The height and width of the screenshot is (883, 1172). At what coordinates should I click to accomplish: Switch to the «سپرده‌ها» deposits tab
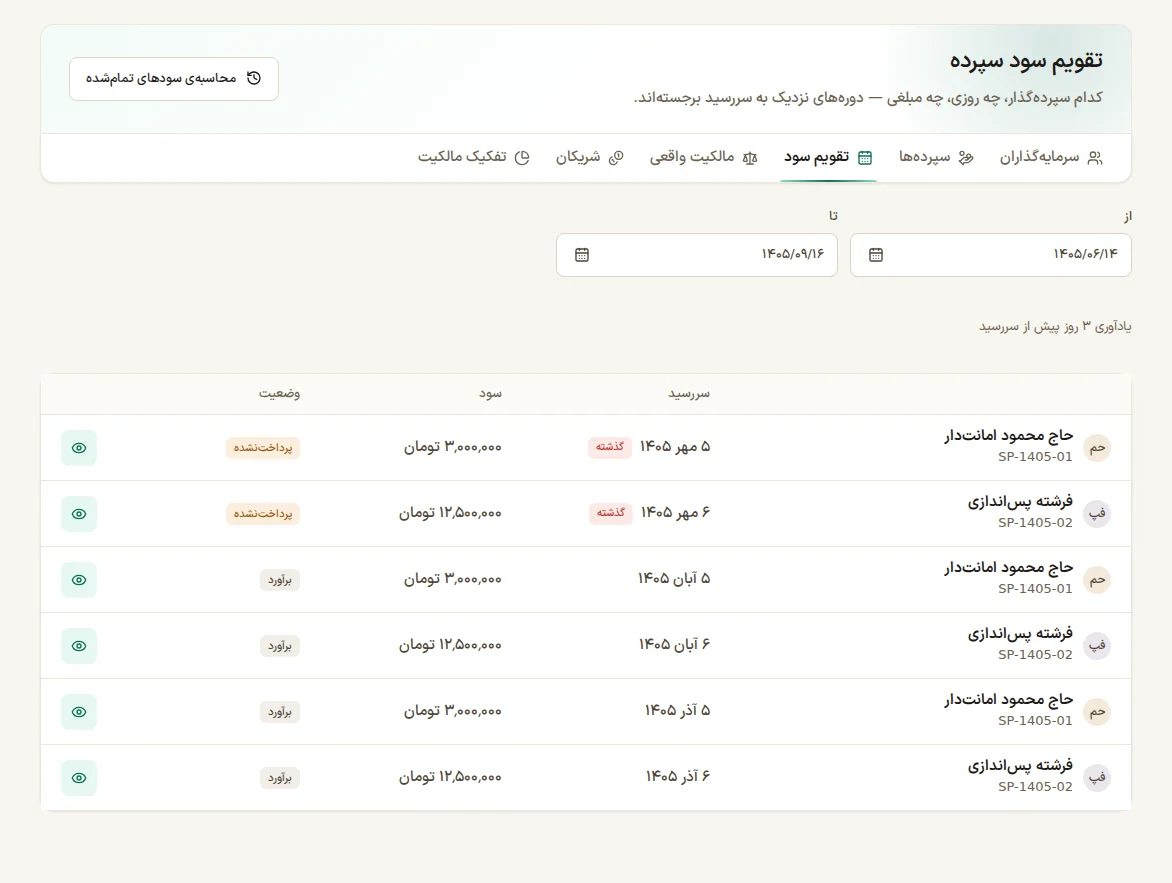click(x=936, y=157)
